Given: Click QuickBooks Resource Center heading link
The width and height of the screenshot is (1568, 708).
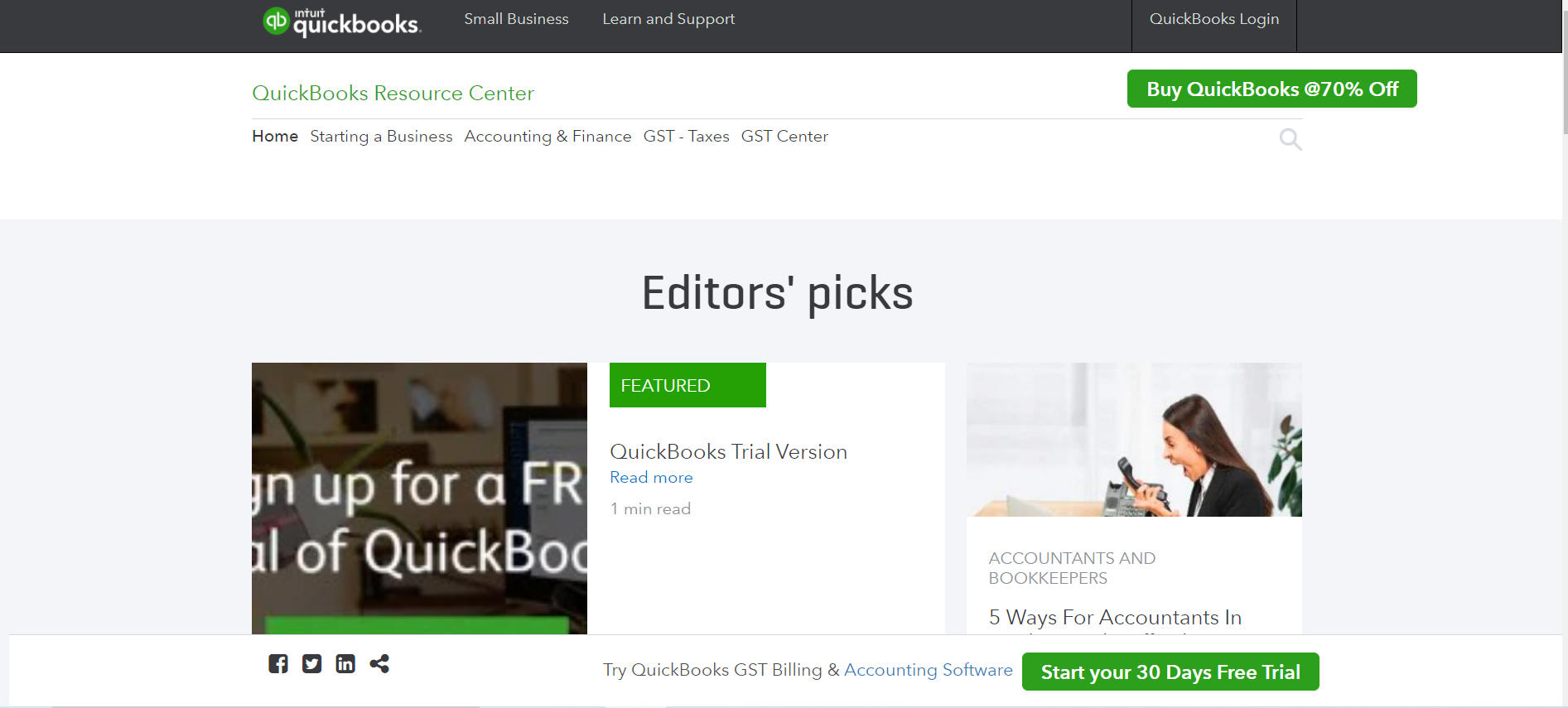Looking at the screenshot, I should pos(393,93).
